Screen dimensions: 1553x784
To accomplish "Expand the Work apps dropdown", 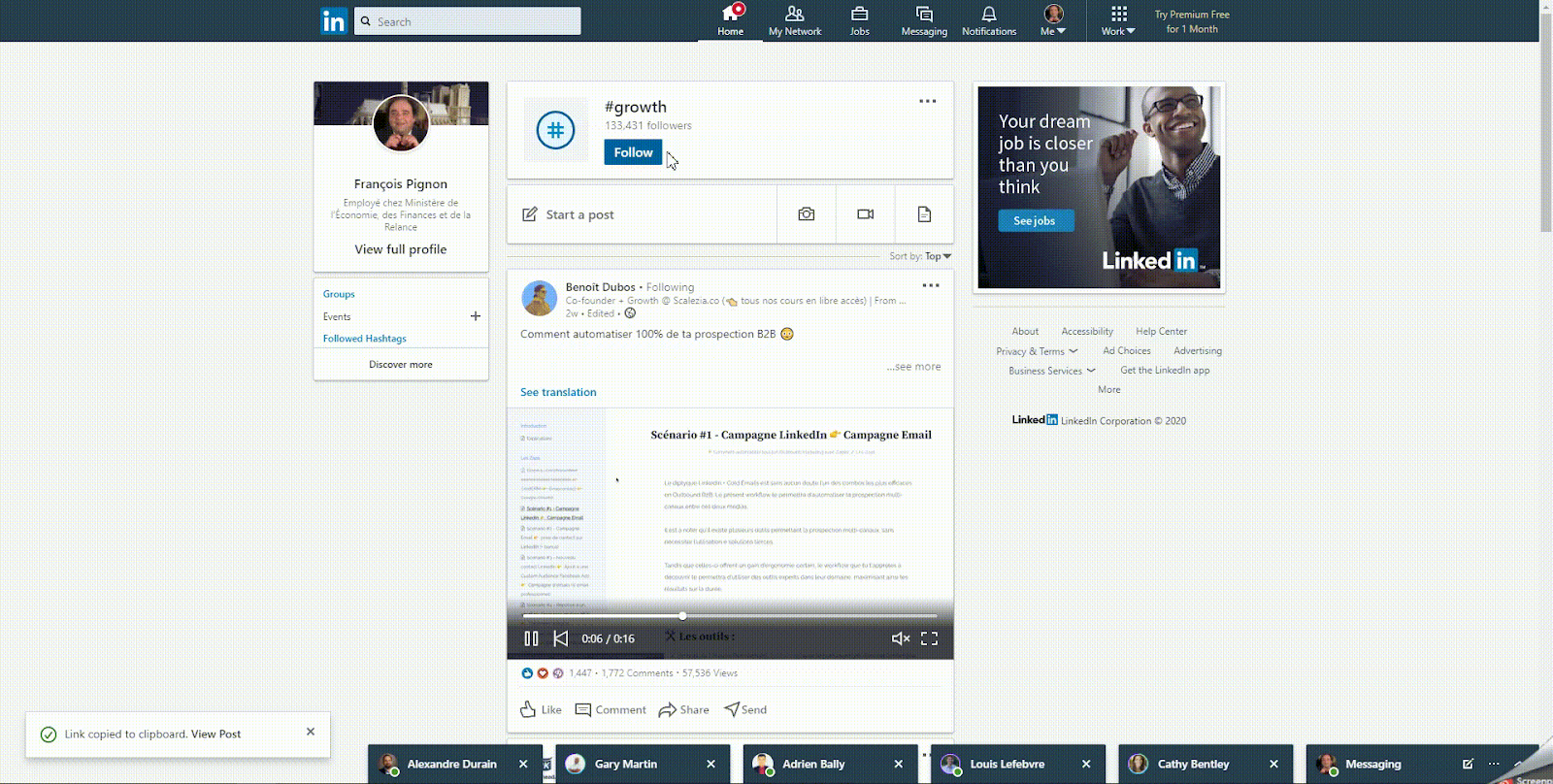I will click(x=1118, y=20).
